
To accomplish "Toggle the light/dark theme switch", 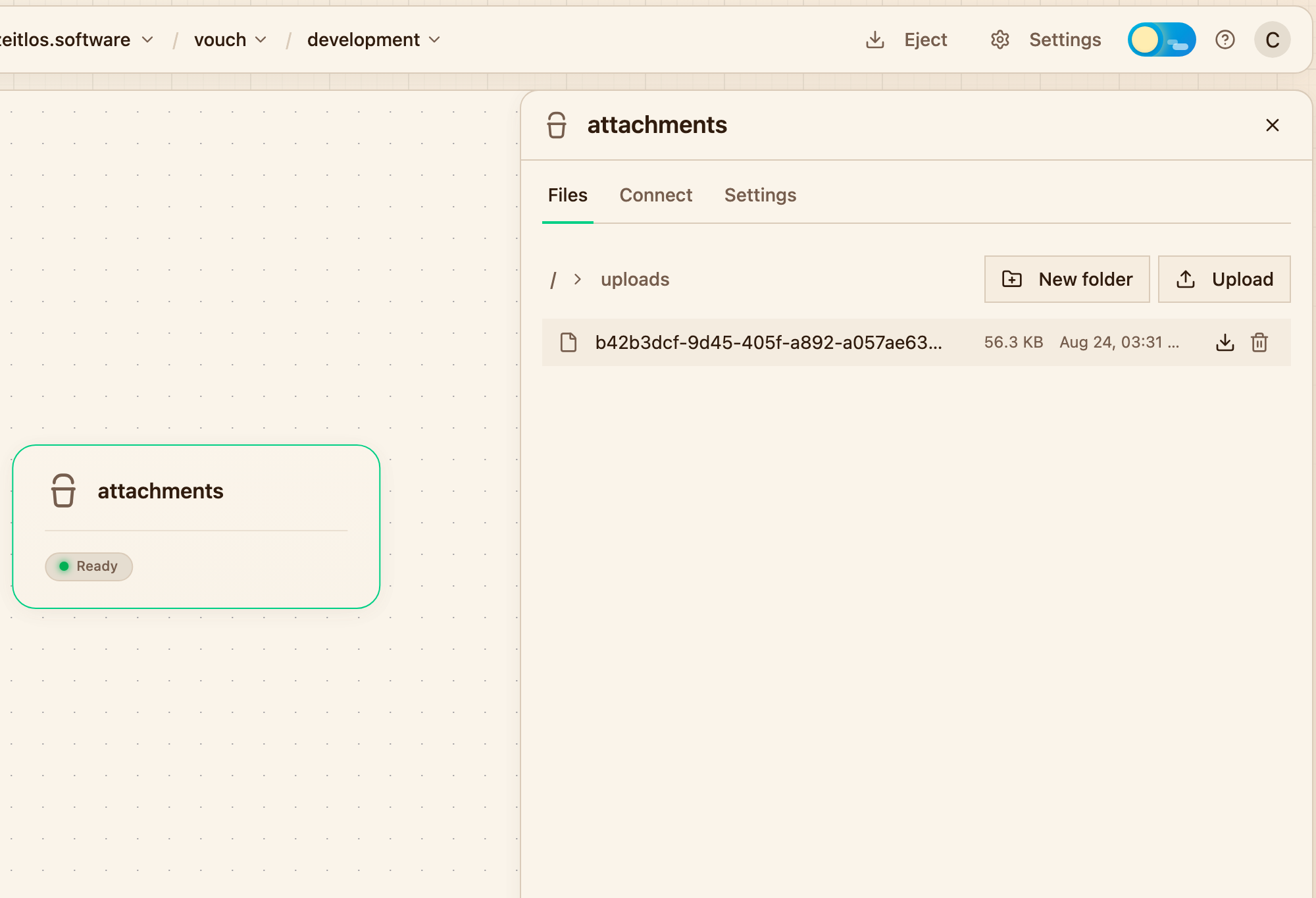I will [x=1161, y=40].
